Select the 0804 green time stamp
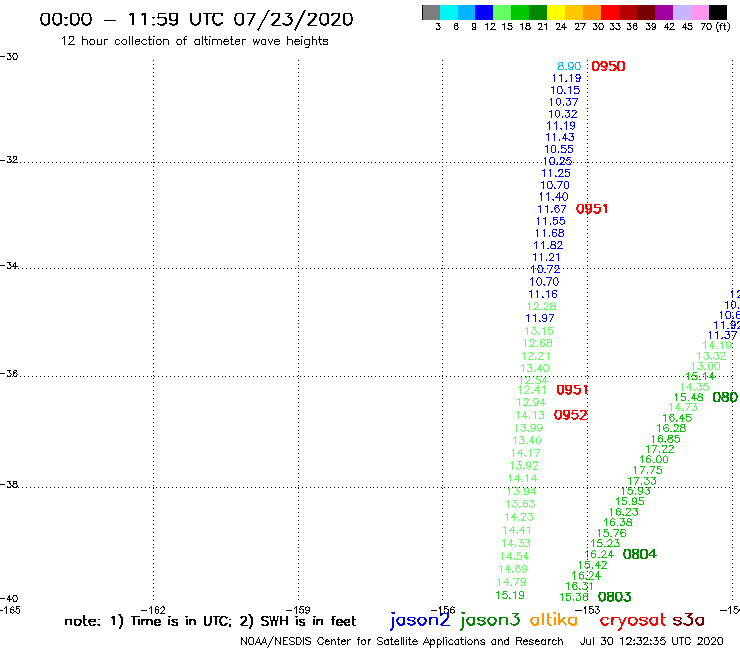The image size is (740, 650). point(639,554)
